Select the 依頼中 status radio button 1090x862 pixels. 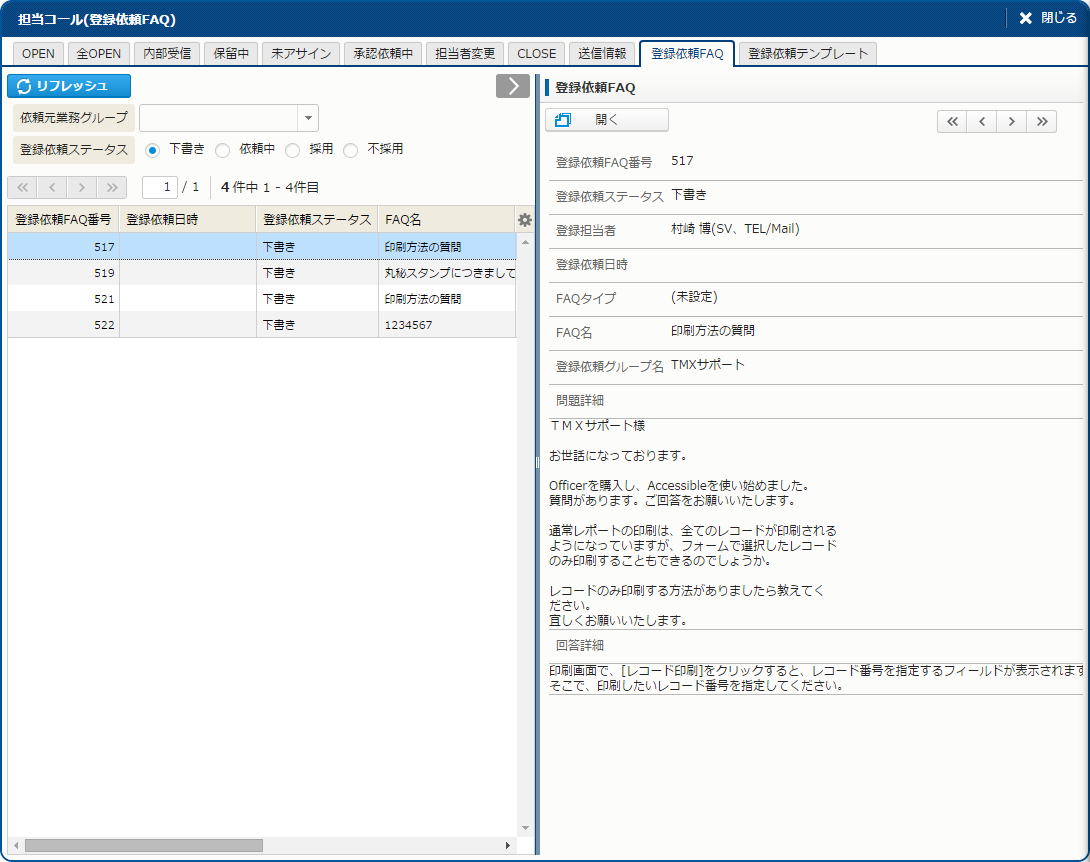[223, 150]
